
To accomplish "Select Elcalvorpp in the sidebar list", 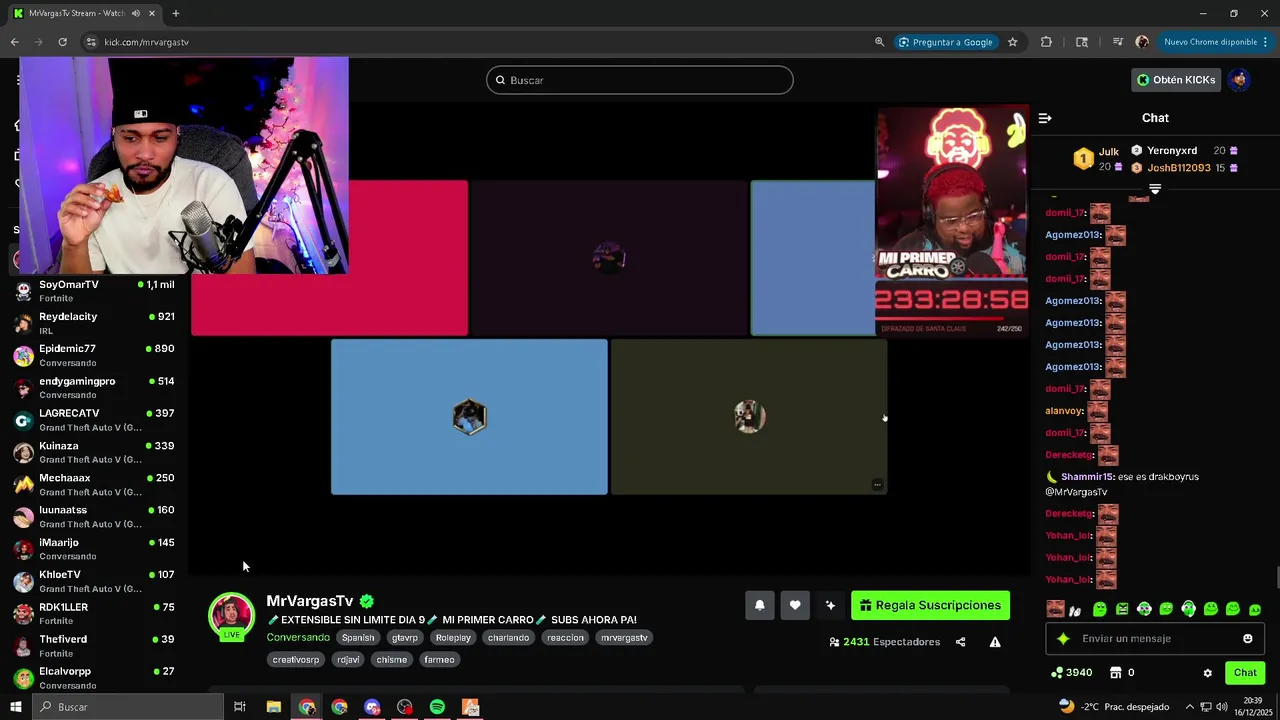I will 94,678.
